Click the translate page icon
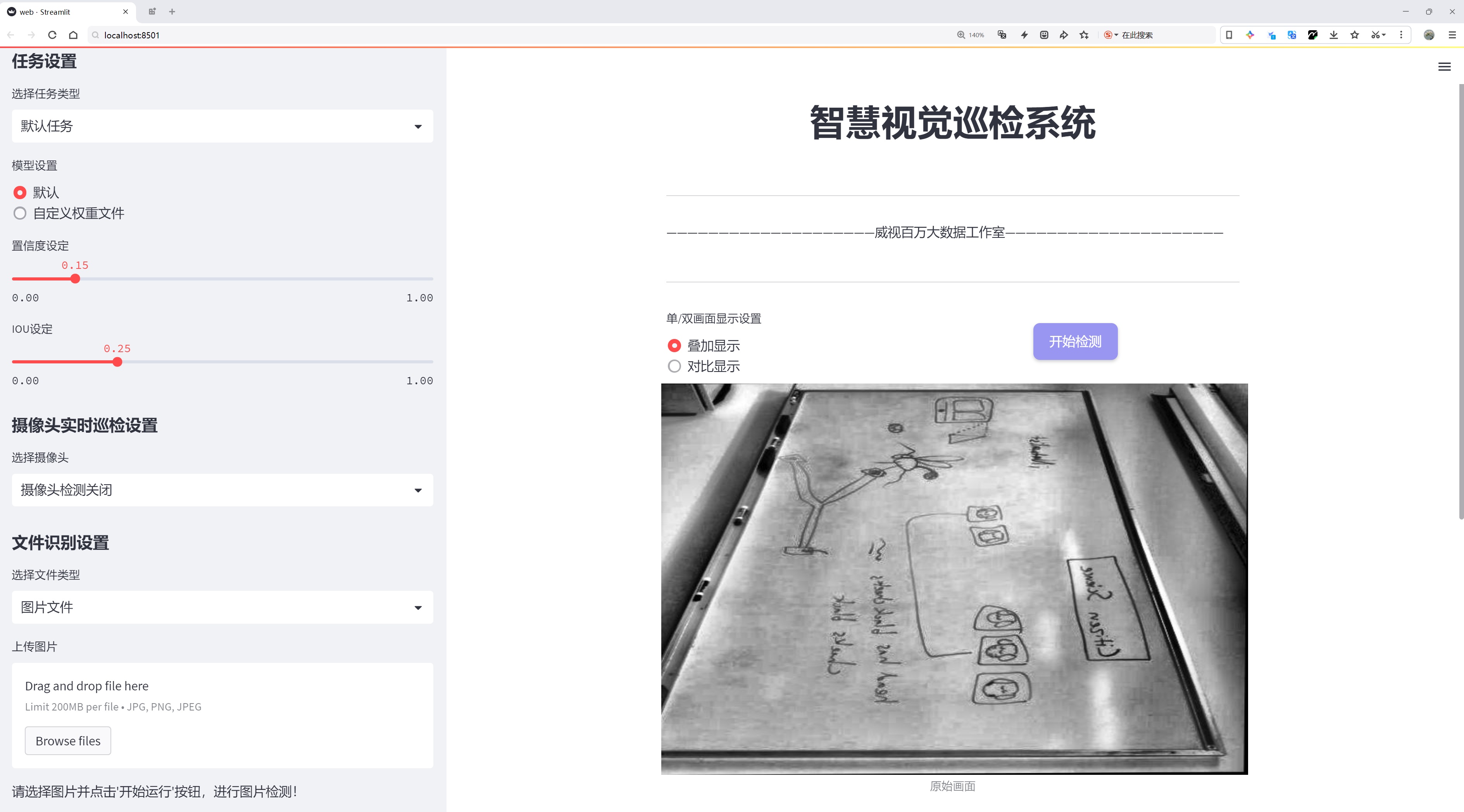This screenshot has height=812, width=1464. (1002, 35)
